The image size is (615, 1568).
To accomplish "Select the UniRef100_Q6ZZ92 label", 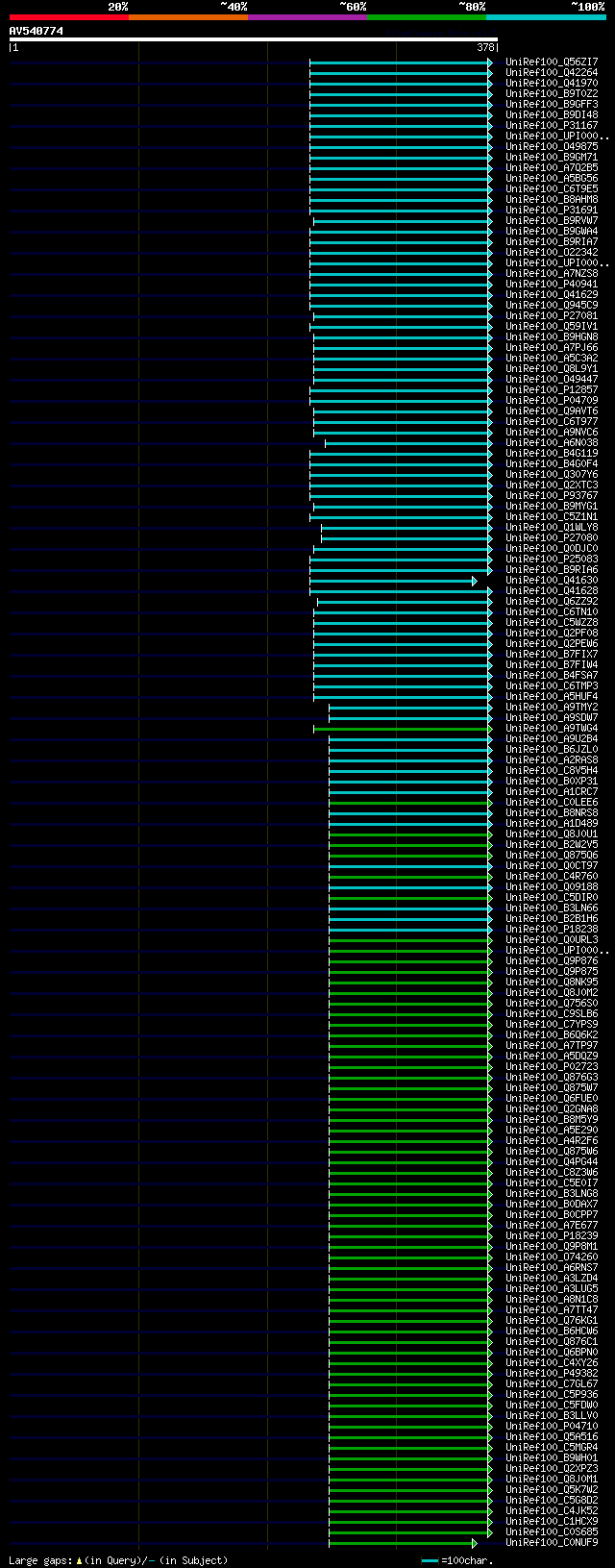I will 552,601.
